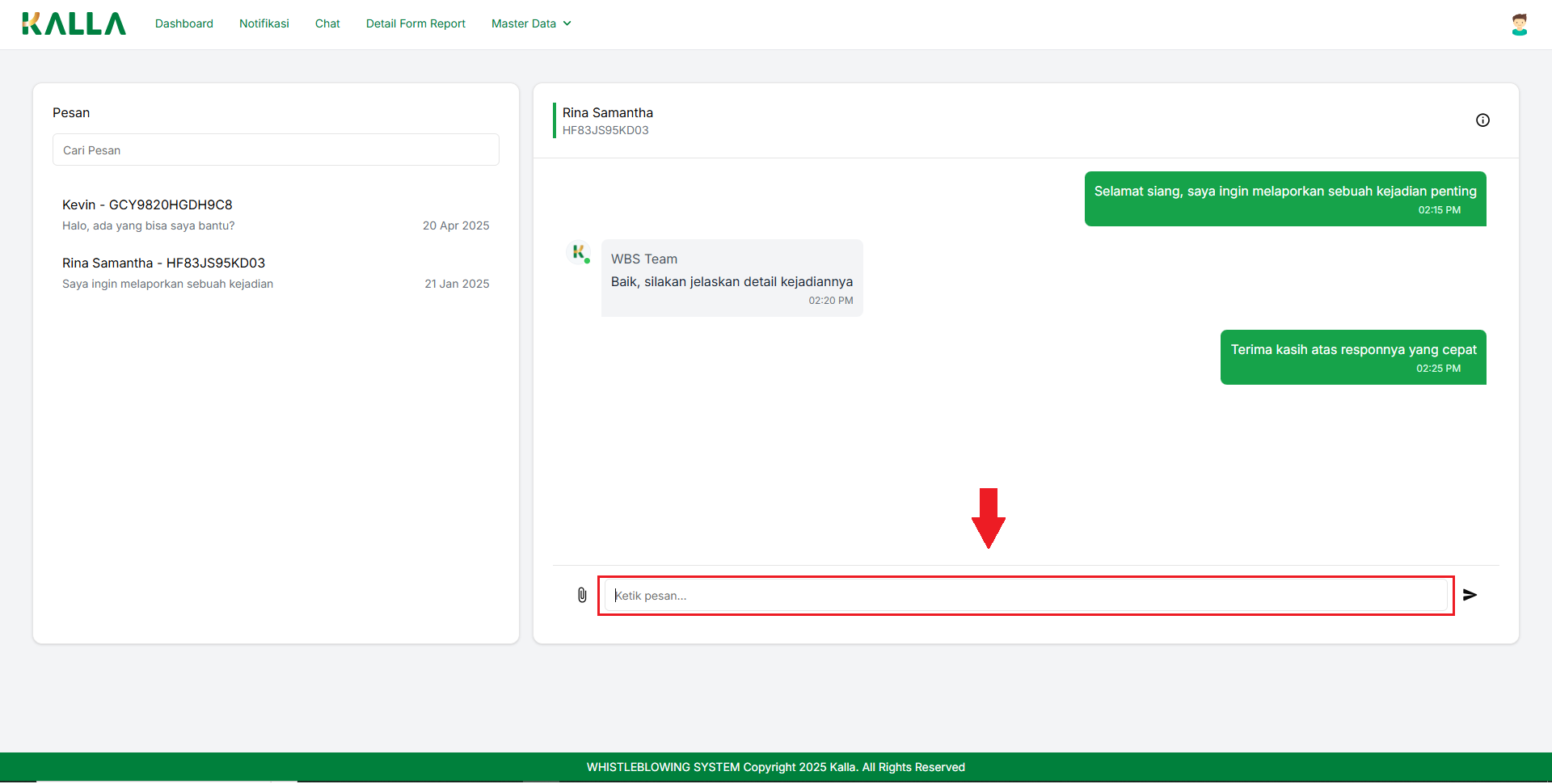Click the 'Terima kasih' message bubble
Viewport: 1552px width, 784px height.
(x=1352, y=357)
